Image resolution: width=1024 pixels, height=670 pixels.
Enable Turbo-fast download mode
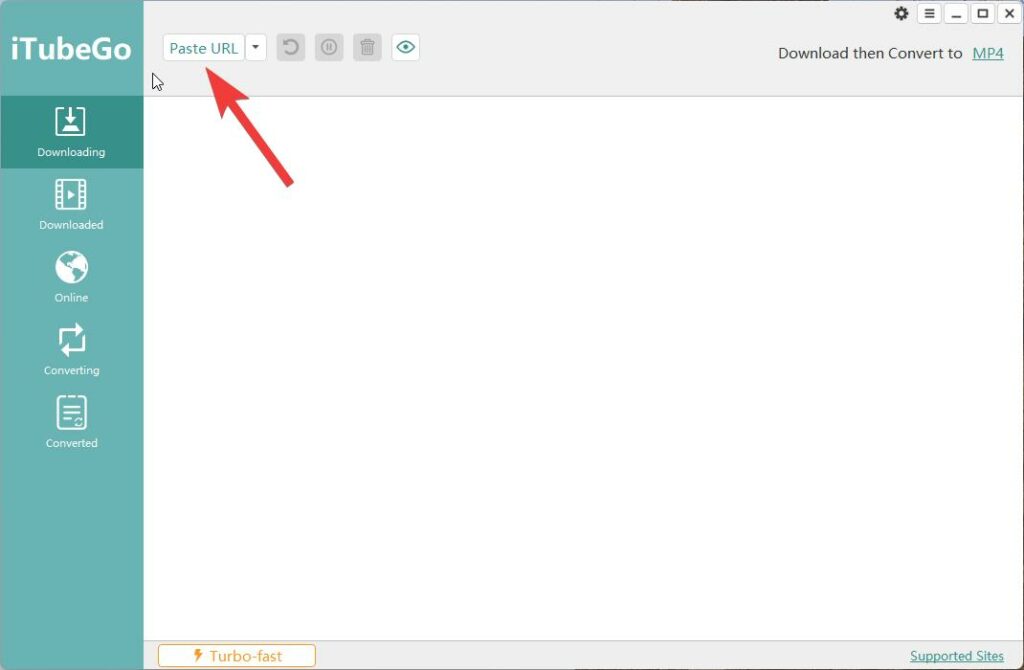click(x=237, y=654)
